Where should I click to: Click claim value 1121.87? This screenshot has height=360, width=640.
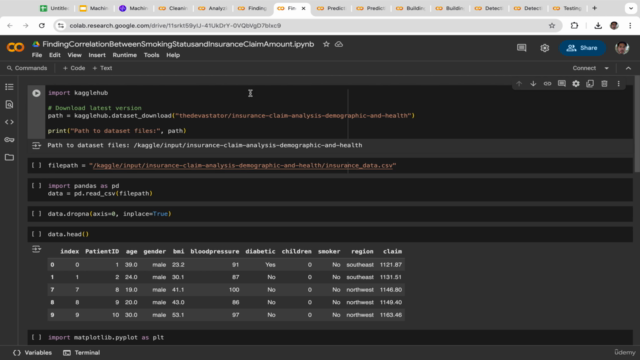391,264
